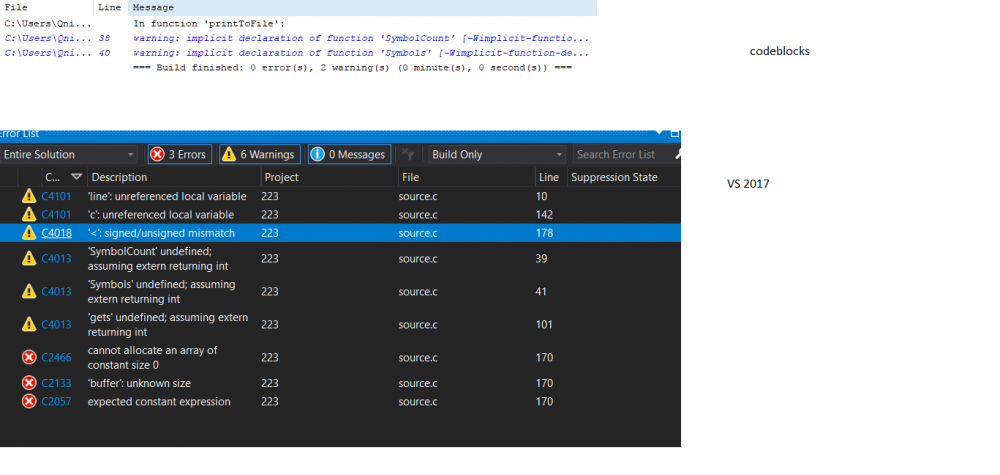Click source.c in the C2057 row
The height and width of the screenshot is (475, 1000).
418,402
